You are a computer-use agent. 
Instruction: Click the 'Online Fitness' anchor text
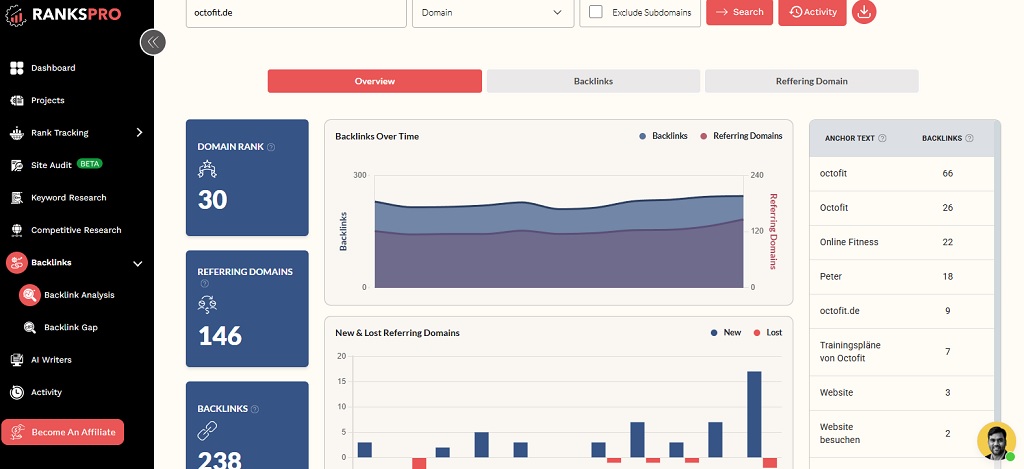(849, 242)
